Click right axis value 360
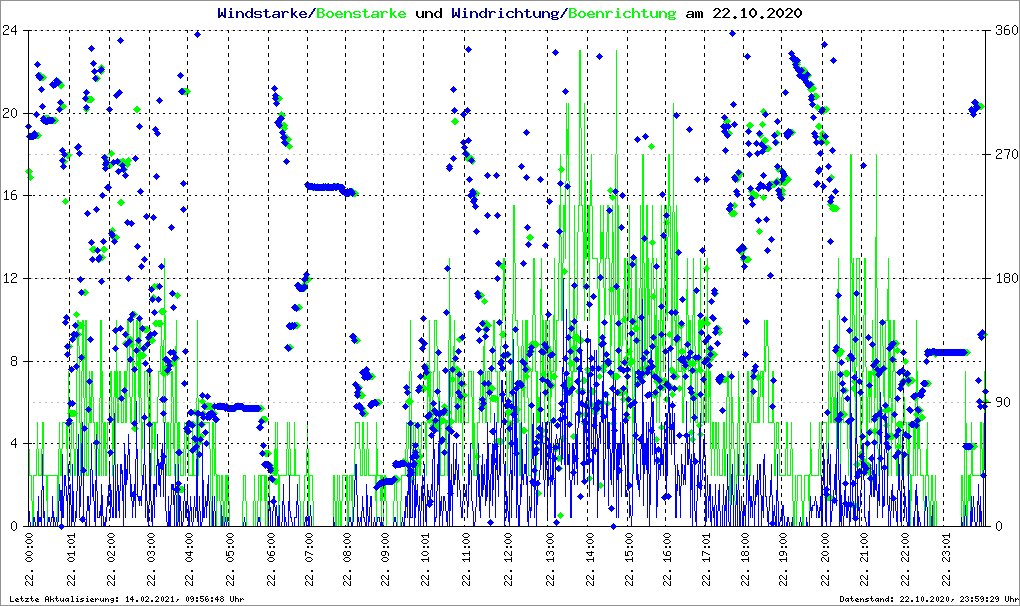The image size is (1020, 606). pyautogui.click(x=1006, y=31)
